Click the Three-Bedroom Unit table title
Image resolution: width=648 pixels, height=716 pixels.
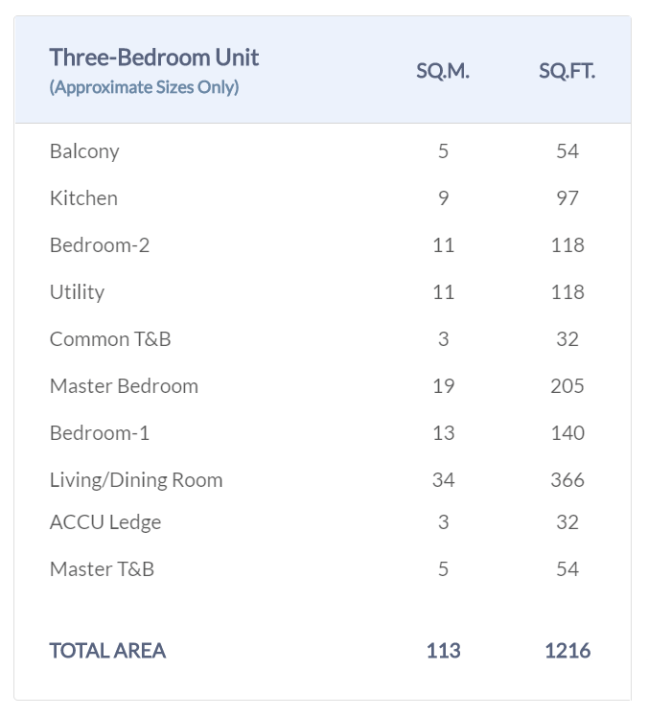[x=154, y=58]
